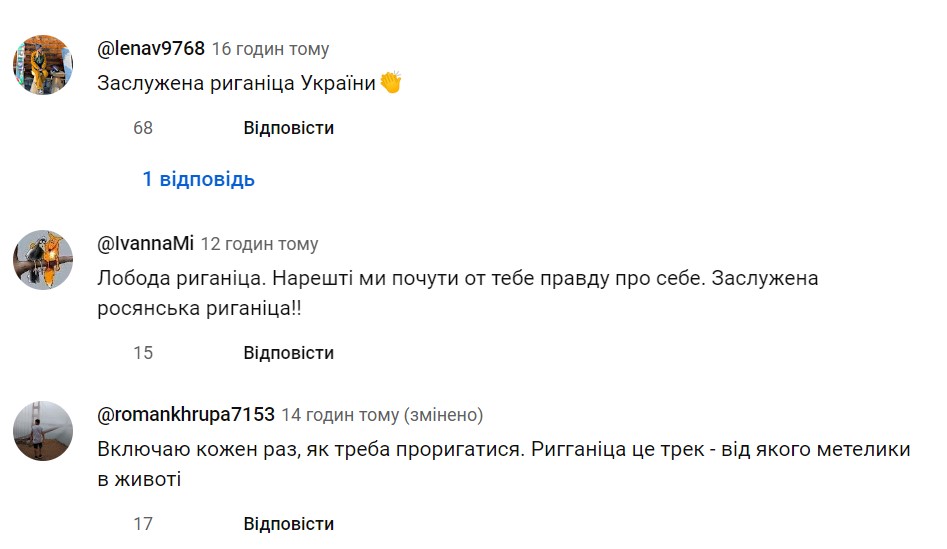
Task: Reply to @romankhrupa7153's comment with Відповісти
Action: pos(288,524)
